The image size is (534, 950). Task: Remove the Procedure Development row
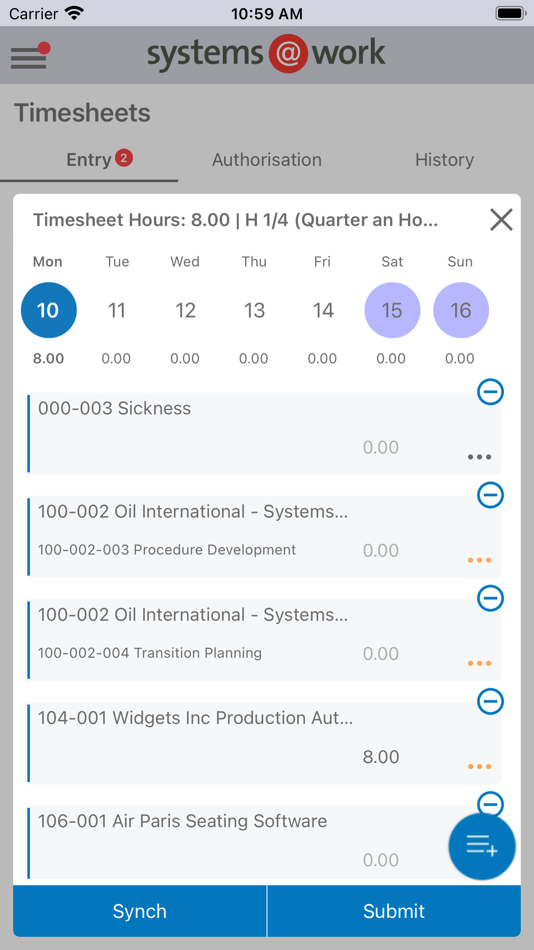tap(490, 495)
